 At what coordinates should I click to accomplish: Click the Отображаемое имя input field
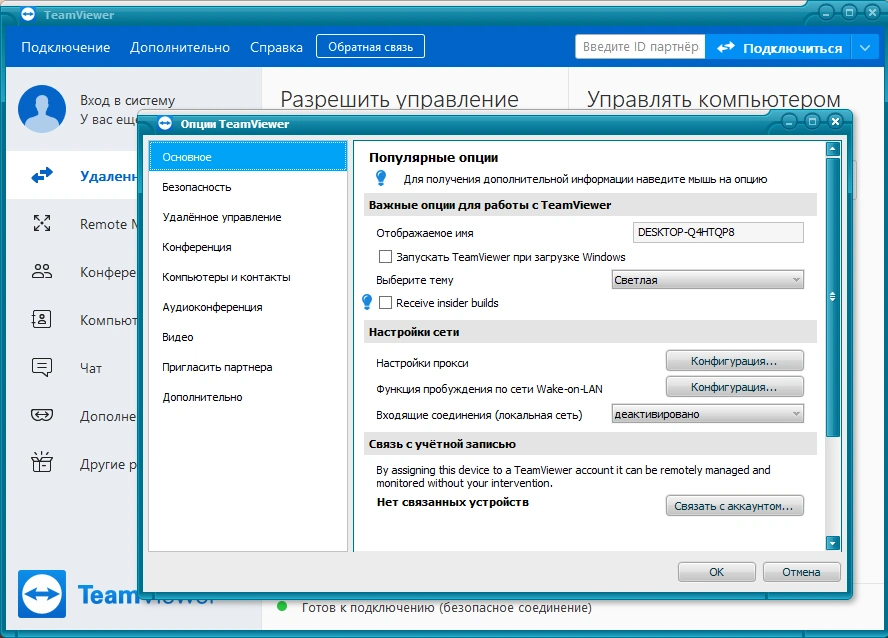click(x=718, y=232)
